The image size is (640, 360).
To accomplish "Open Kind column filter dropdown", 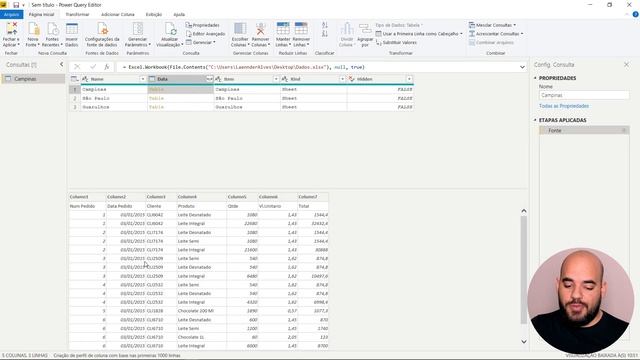I will [342, 79].
